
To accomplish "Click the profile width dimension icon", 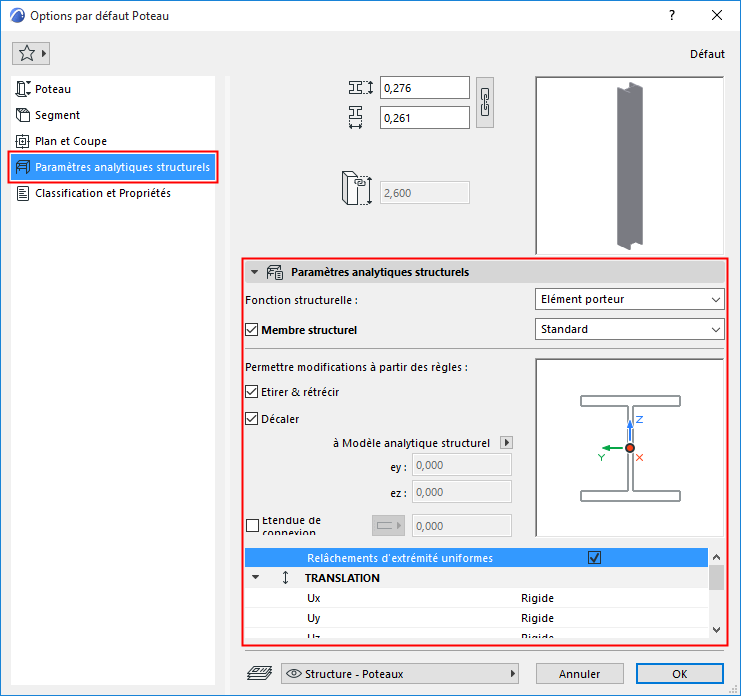I will click(x=355, y=117).
